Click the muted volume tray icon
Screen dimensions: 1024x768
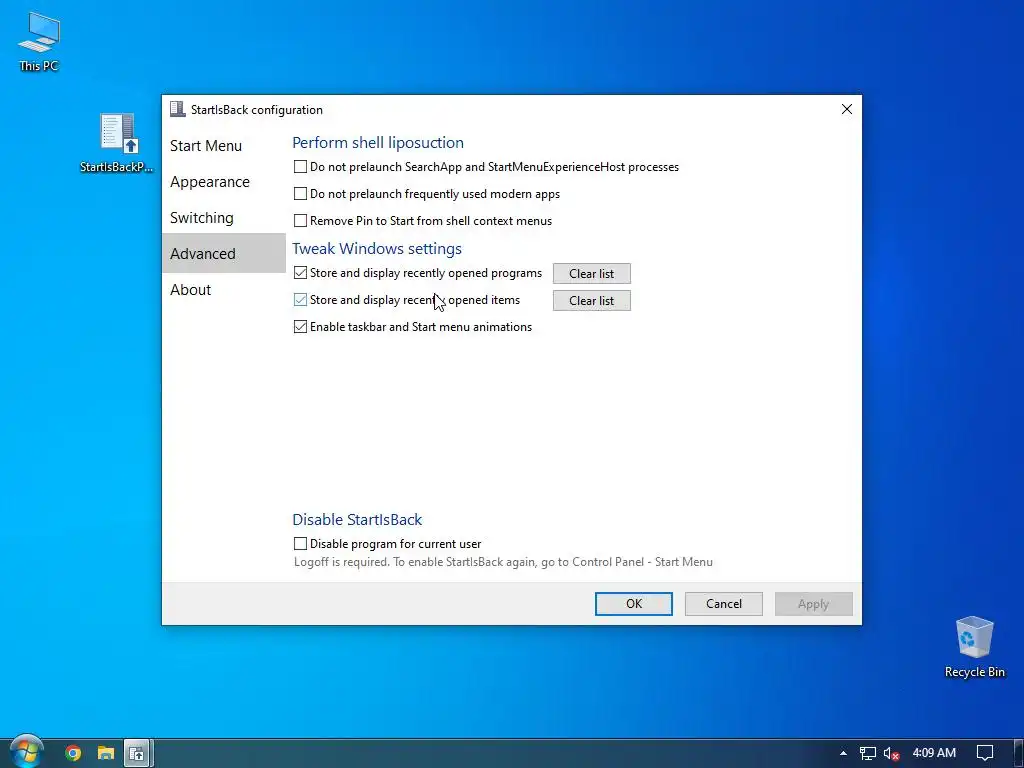point(891,753)
